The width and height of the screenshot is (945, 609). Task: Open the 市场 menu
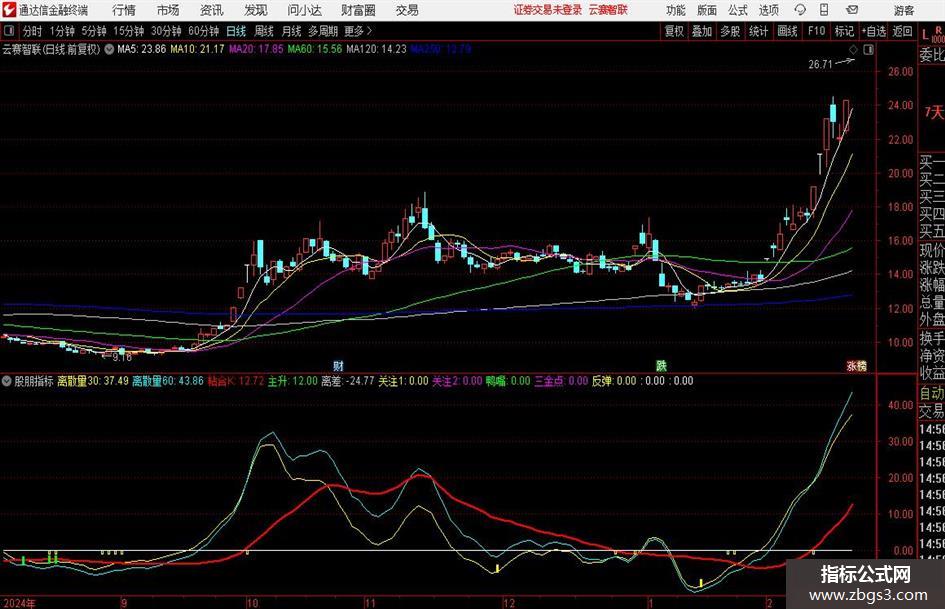click(168, 10)
